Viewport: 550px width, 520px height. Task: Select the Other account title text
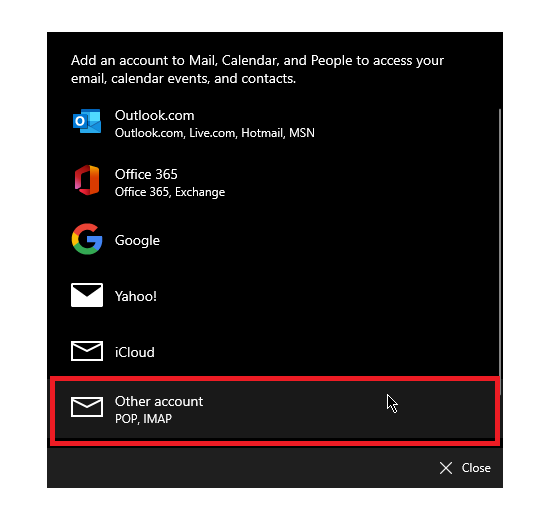pos(159,401)
